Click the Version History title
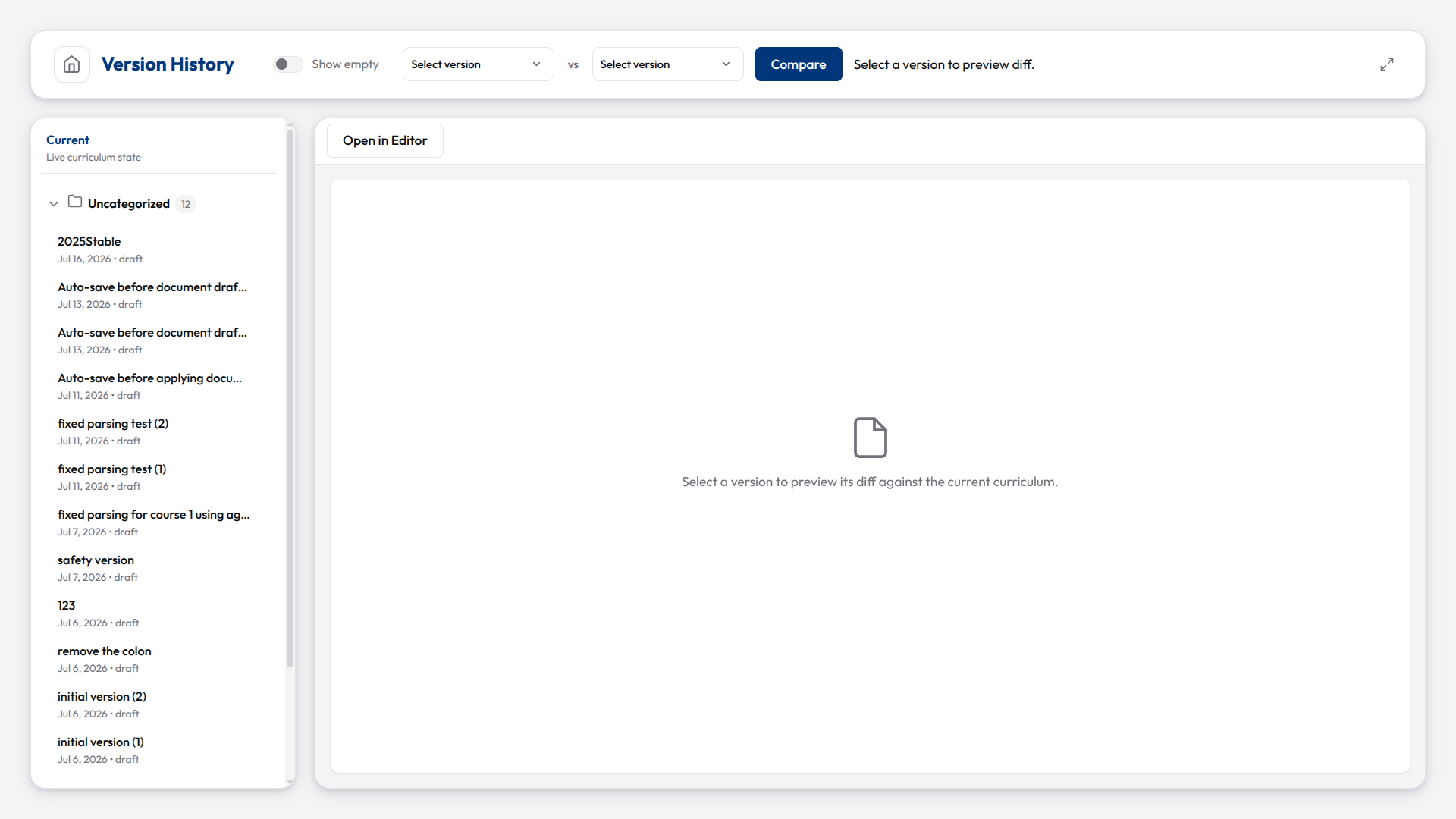 tap(168, 64)
